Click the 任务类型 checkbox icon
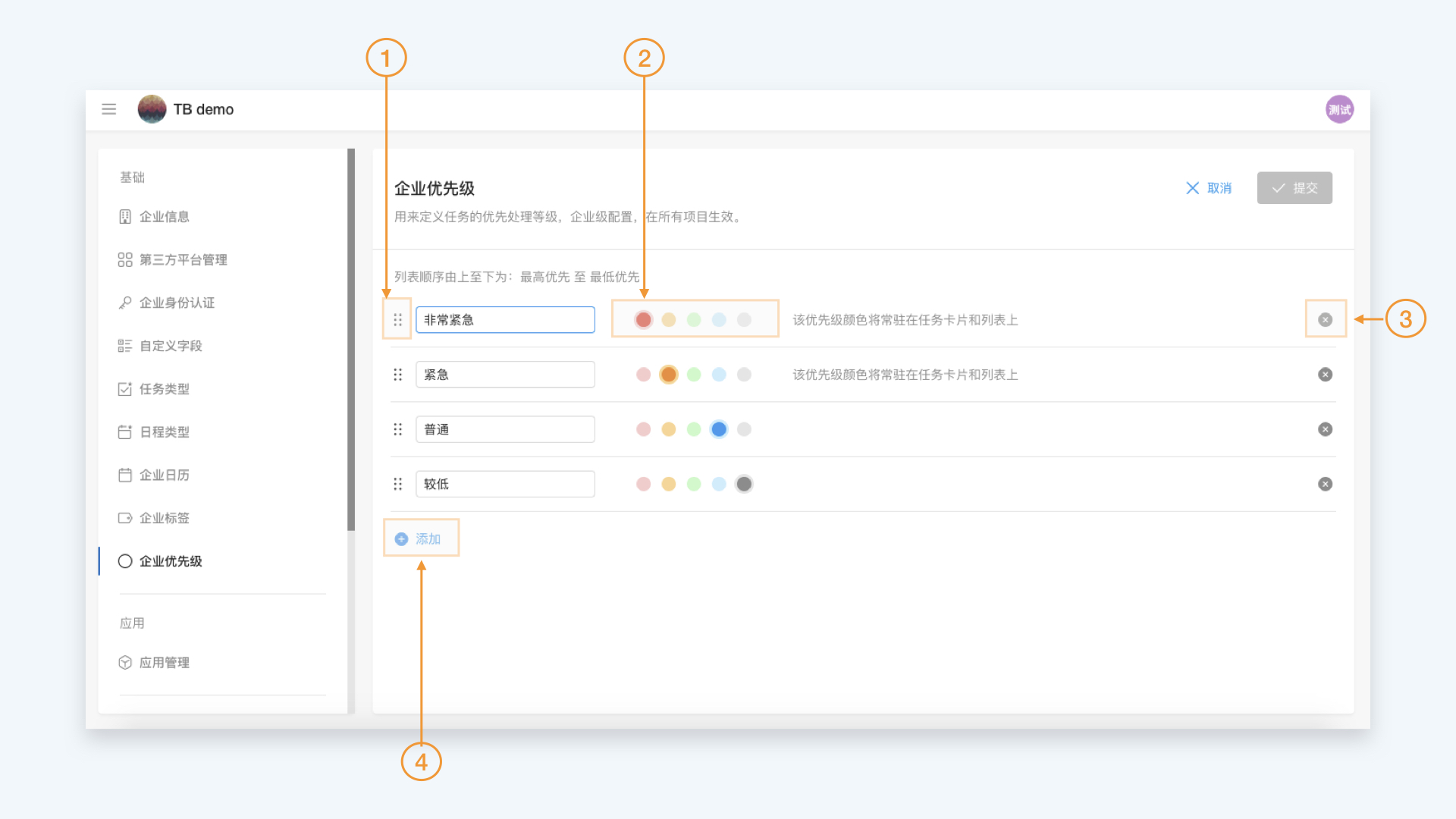The width and height of the screenshot is (1456, 819). (x=125, y=389)
